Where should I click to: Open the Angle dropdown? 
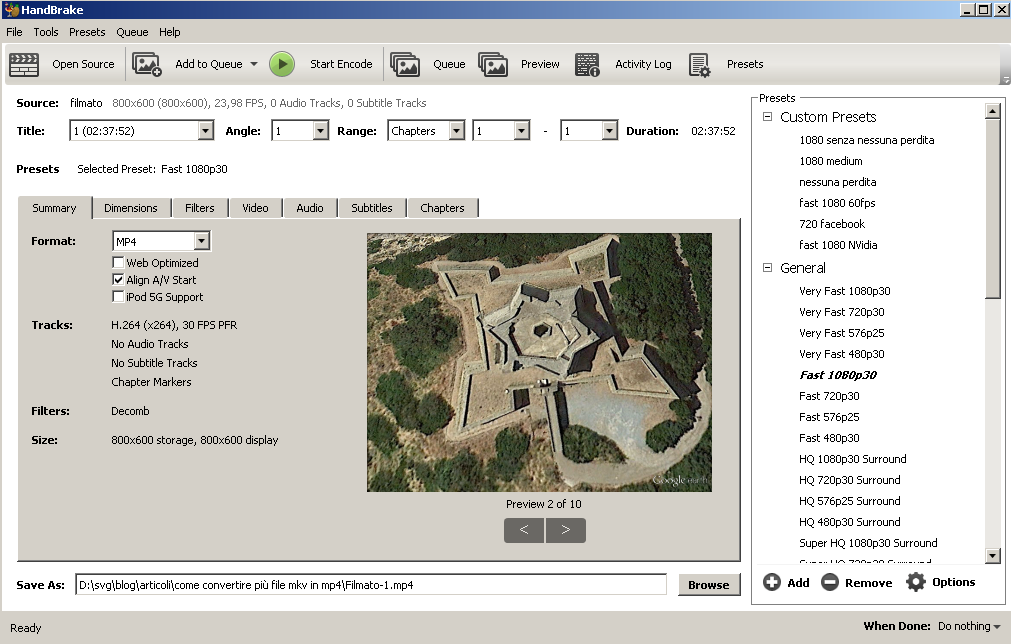pyautogui.click(x=320, y=131)
